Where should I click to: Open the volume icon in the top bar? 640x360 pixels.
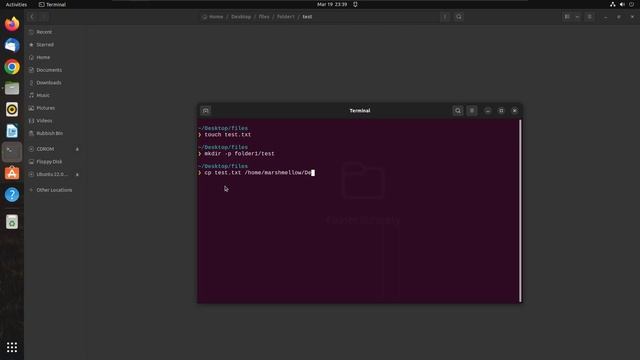(x=622, y=4)
